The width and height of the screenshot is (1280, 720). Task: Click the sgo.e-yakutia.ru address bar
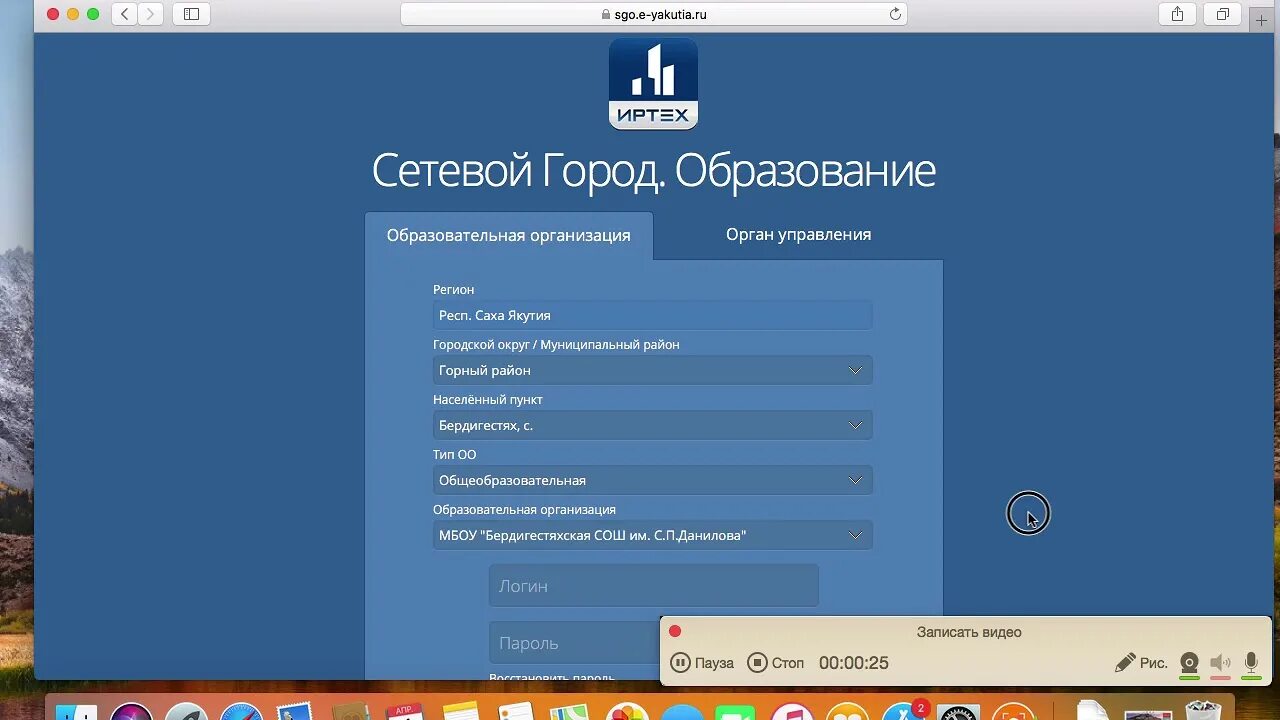(x=654, y=14)
